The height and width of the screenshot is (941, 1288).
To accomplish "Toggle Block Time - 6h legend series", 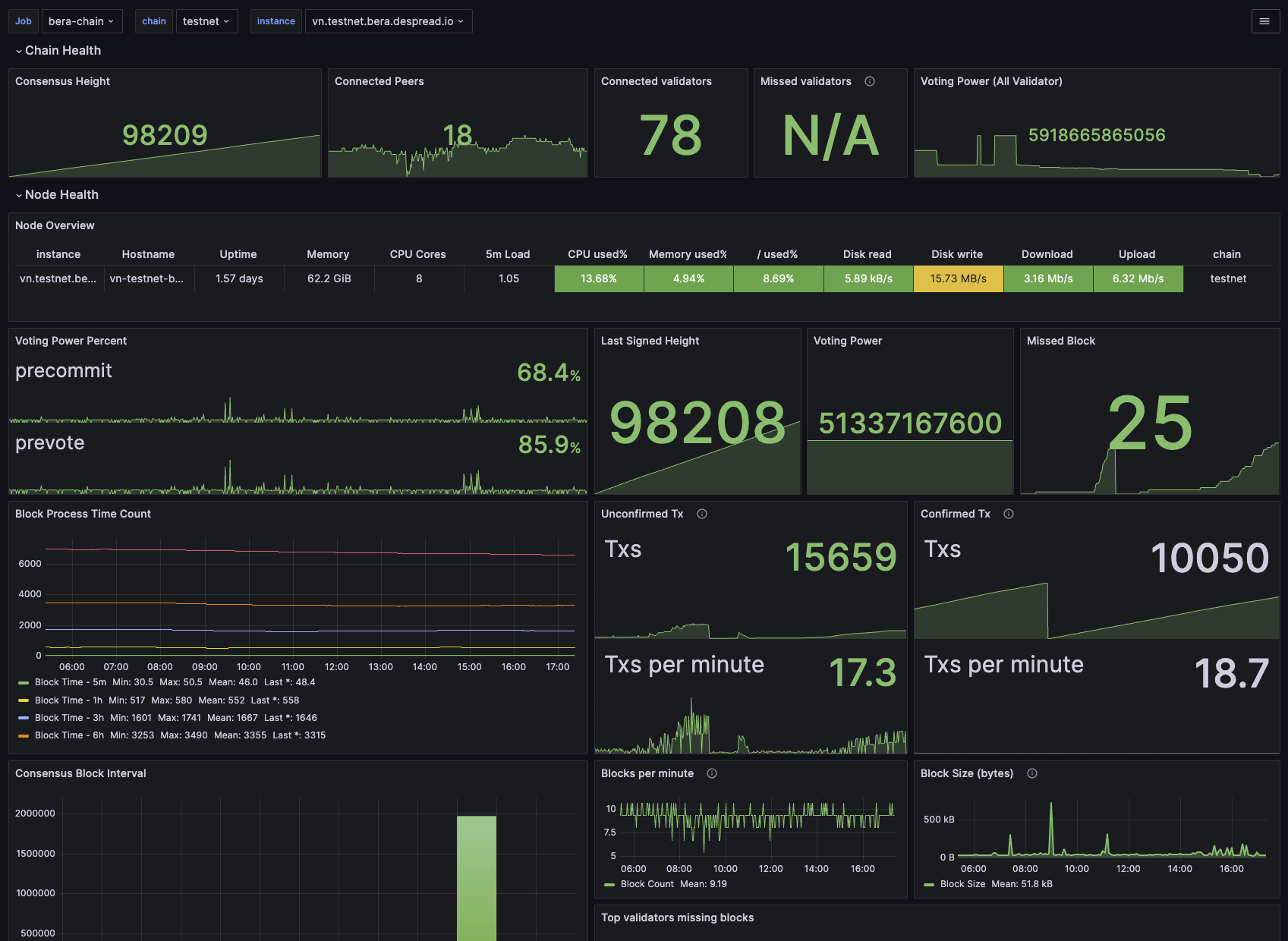I will pyautogui.click(x=69, y=735).
